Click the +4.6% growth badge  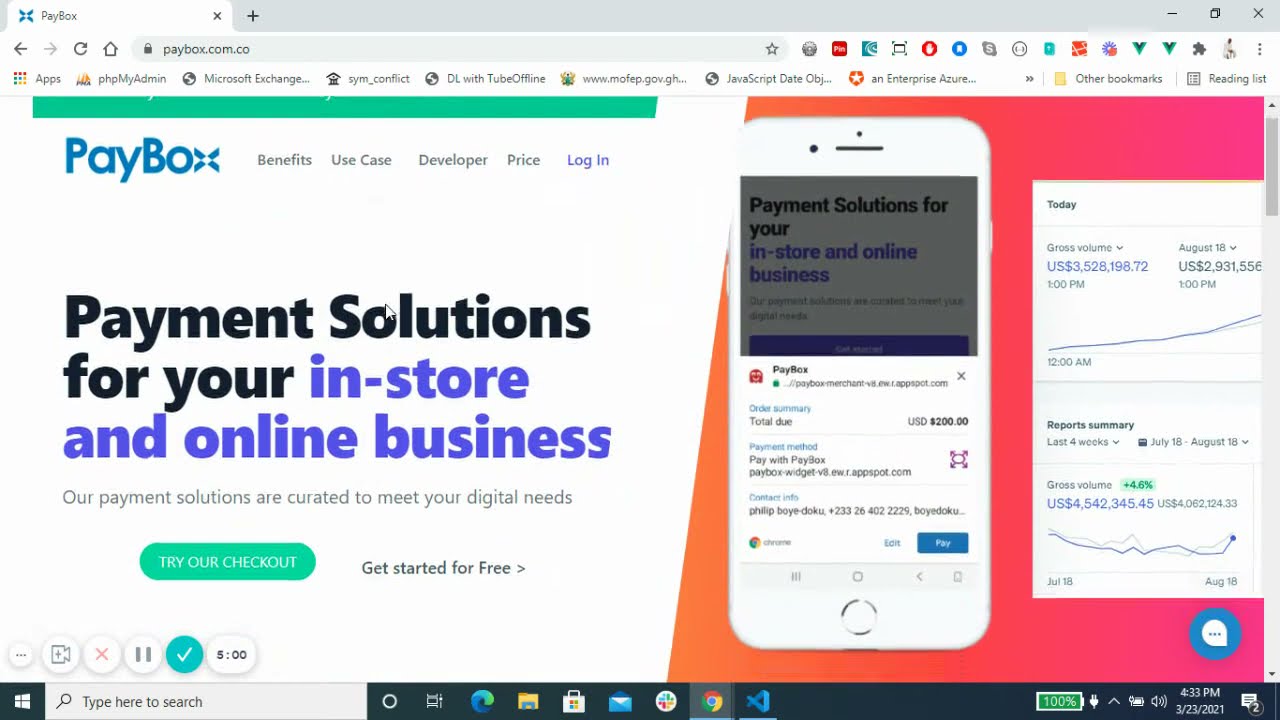coord(1137,485)
